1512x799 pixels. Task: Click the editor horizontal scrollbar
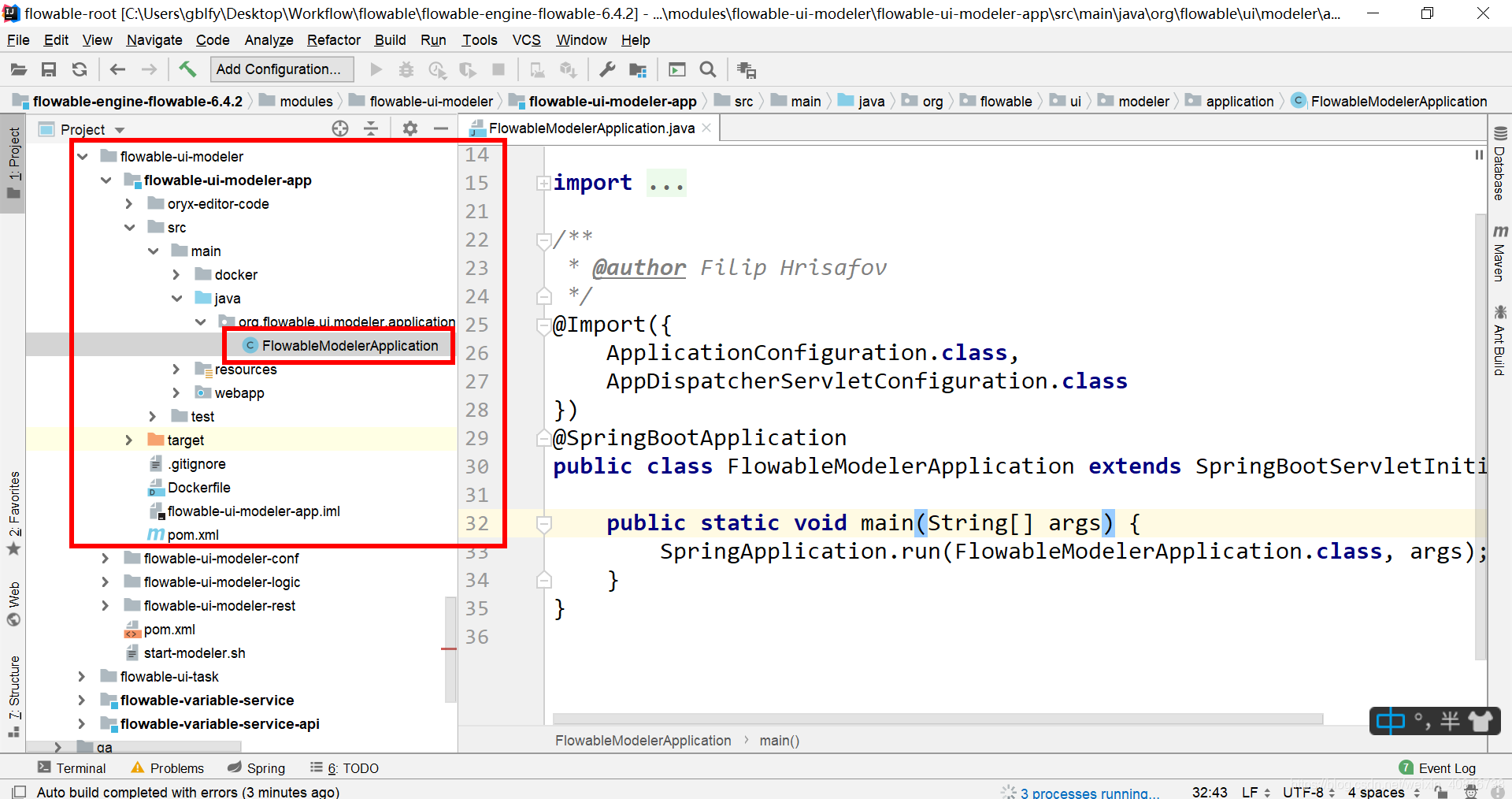pos(937,719)
